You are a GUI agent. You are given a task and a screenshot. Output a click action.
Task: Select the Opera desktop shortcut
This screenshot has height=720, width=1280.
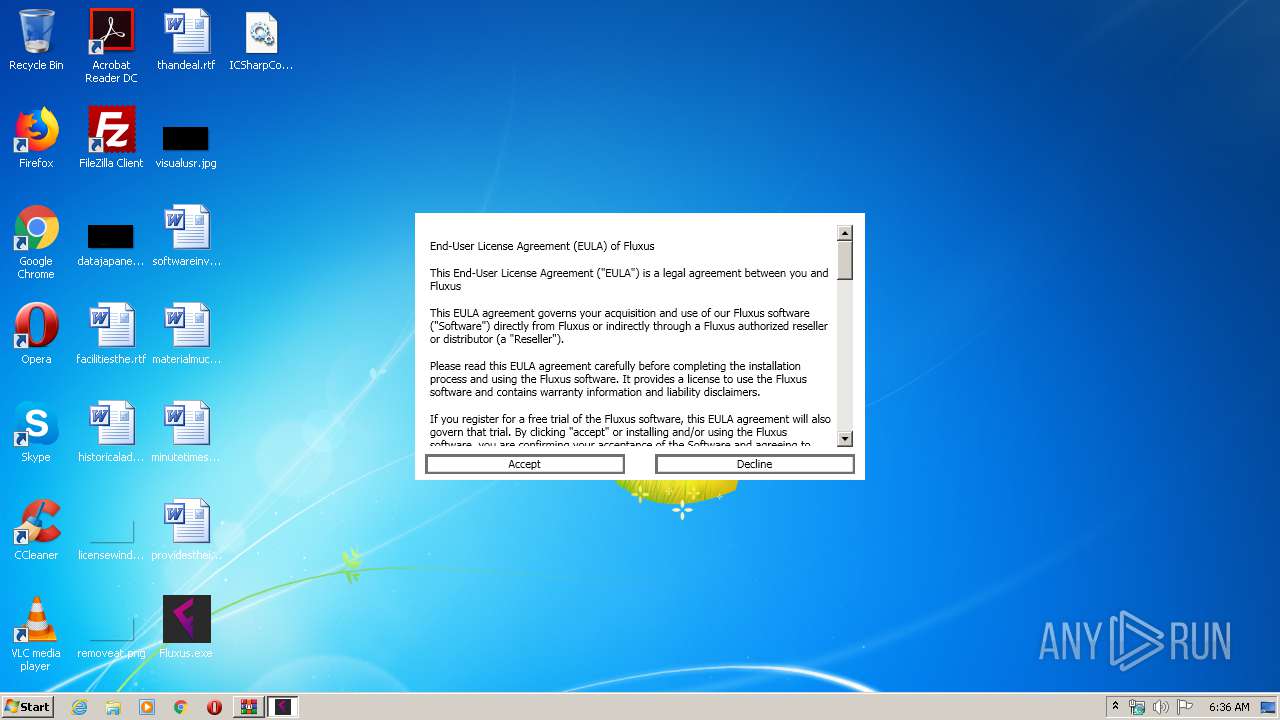coord(36,335)
